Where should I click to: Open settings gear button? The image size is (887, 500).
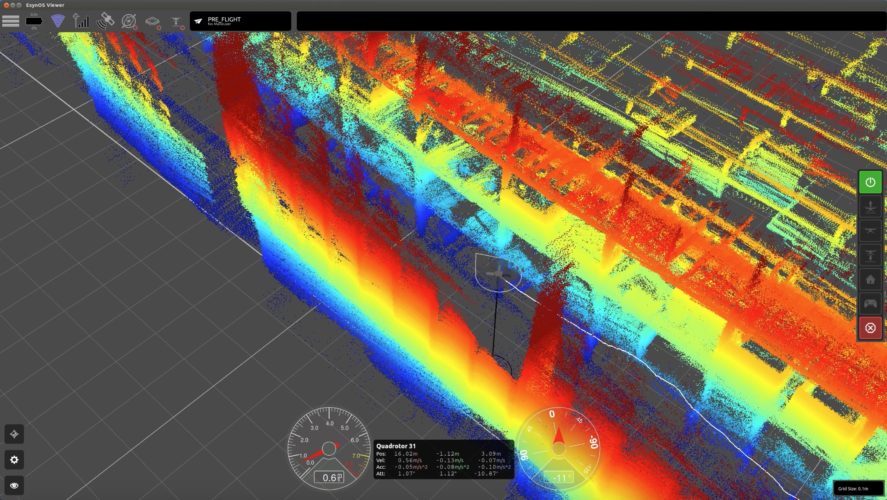pyautogui.click(x=14, y=460)
